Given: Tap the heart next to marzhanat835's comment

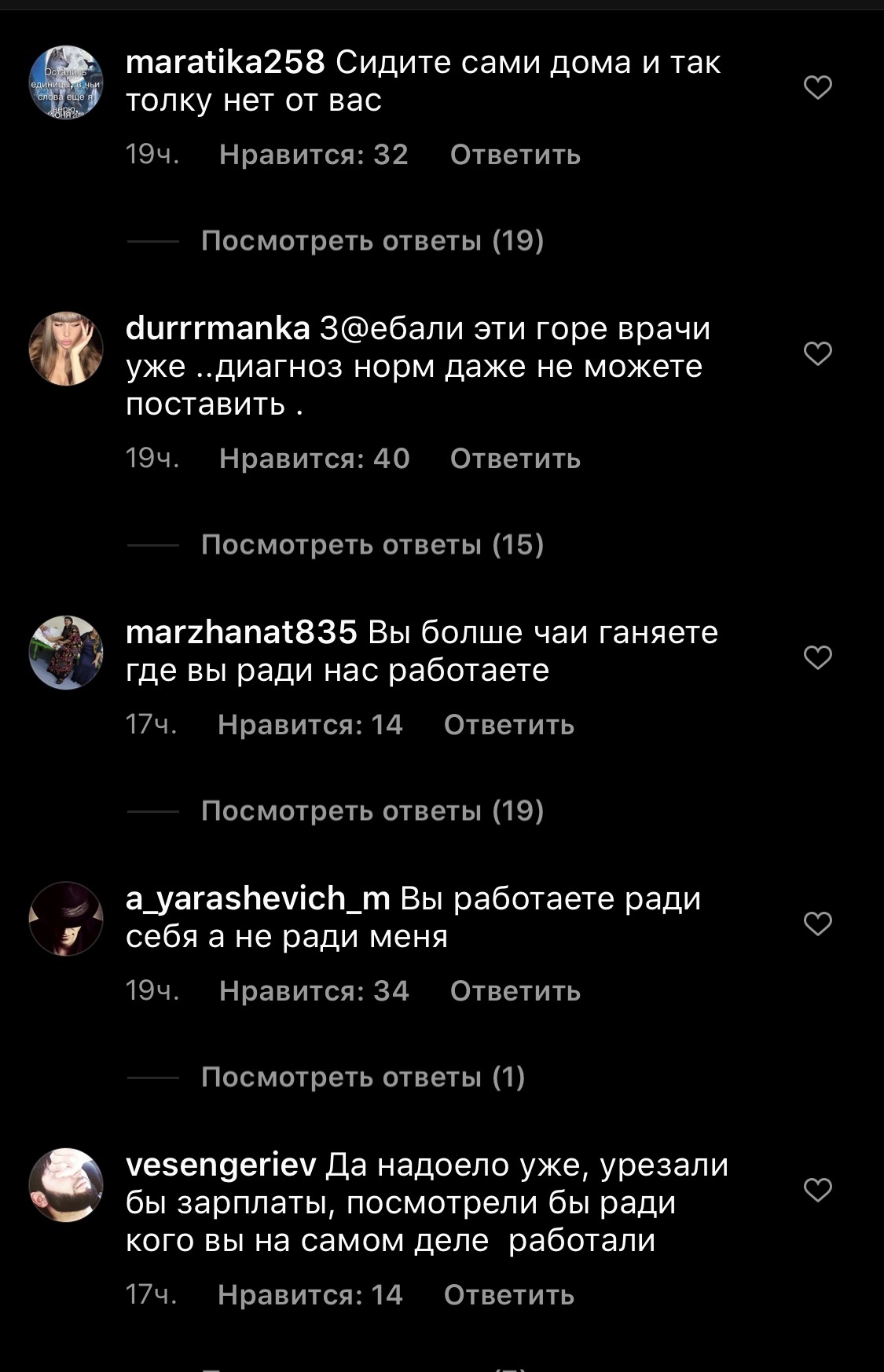Looking at the screenshot, I should coord(818,657).
